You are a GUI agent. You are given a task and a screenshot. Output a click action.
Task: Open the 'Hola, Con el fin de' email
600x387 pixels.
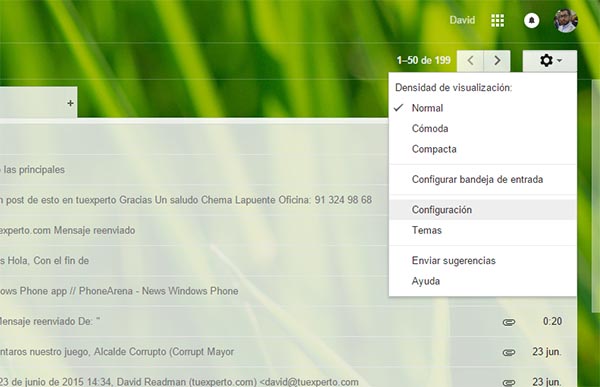[194, 261]
